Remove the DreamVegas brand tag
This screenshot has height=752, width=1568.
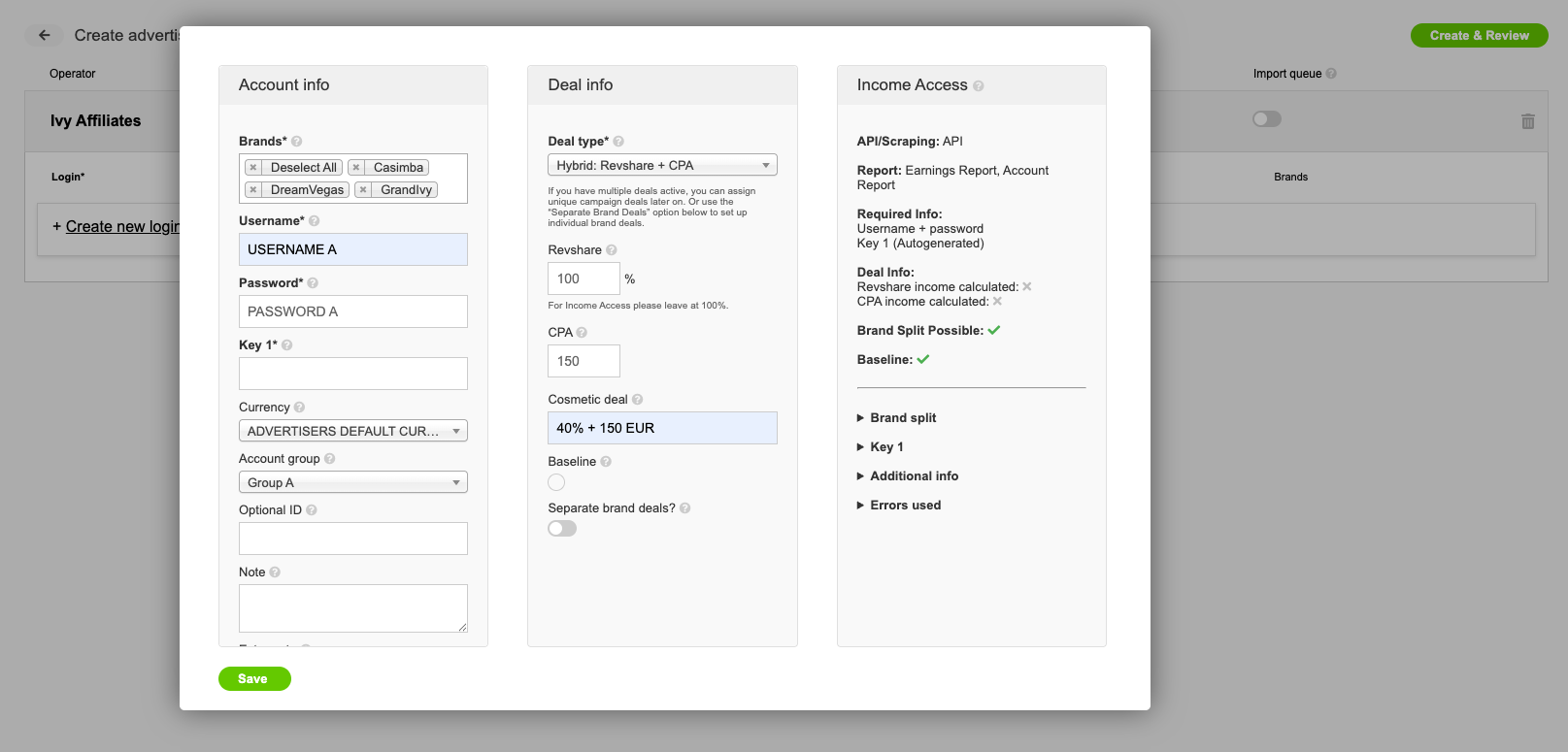pyautogui.click(x=253, y=190)
